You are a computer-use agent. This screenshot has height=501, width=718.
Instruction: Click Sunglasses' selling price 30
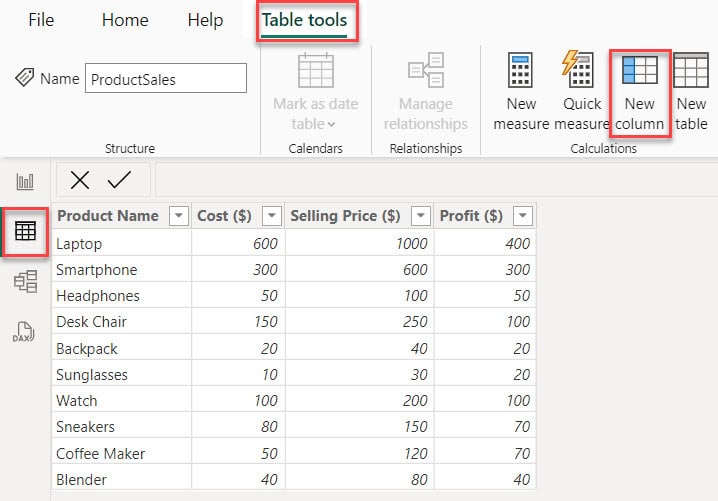[359, 375]
